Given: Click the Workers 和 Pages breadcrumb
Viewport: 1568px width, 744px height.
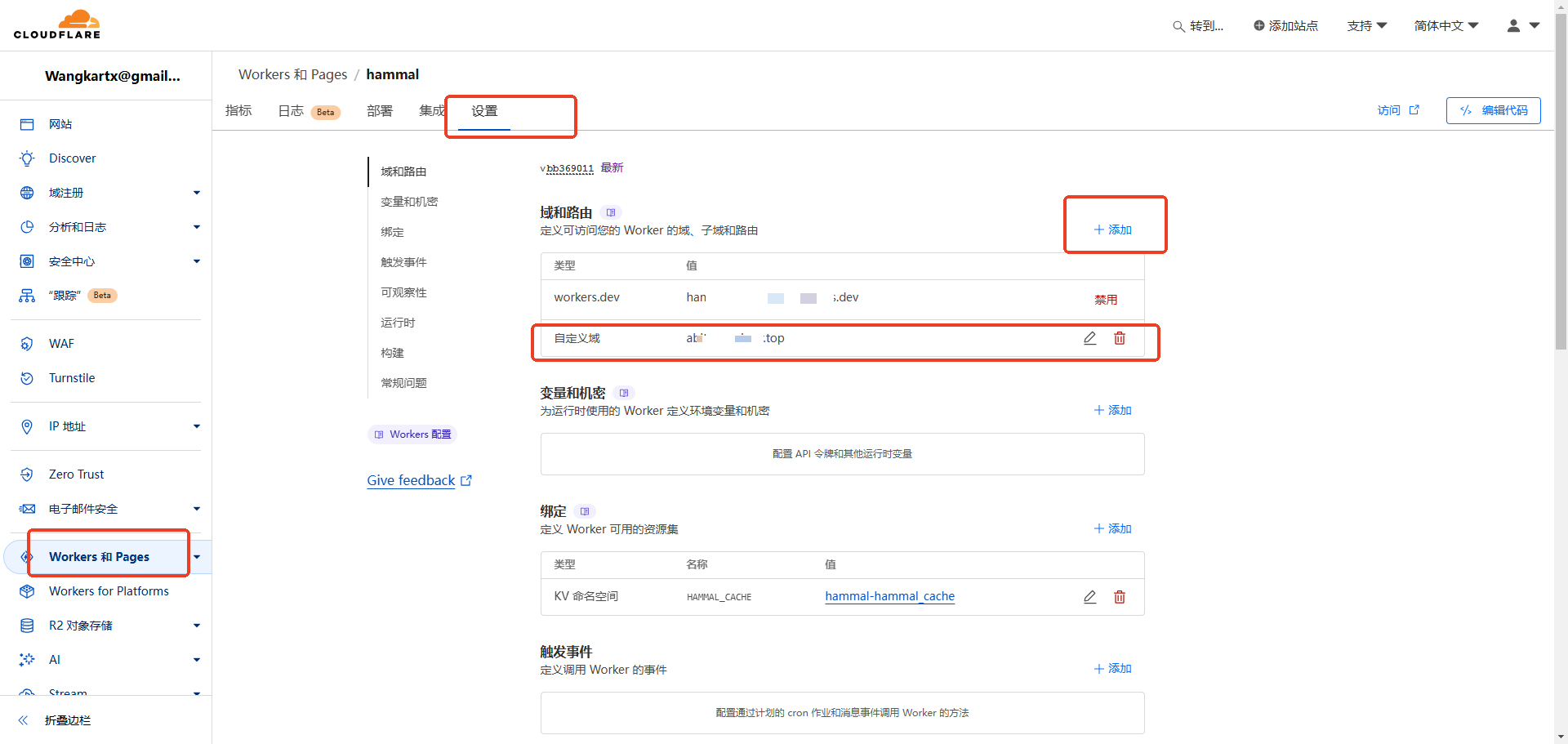Looking at the screenshot, I should pos(292,74).
